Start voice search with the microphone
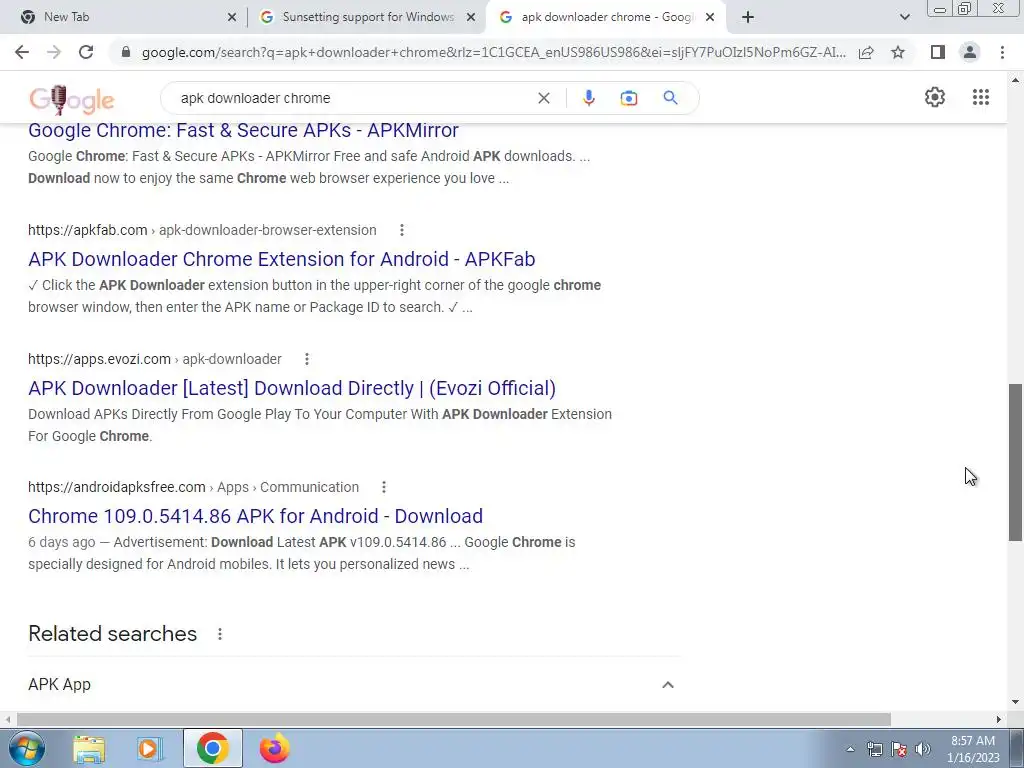 click(x=588, y=98)
